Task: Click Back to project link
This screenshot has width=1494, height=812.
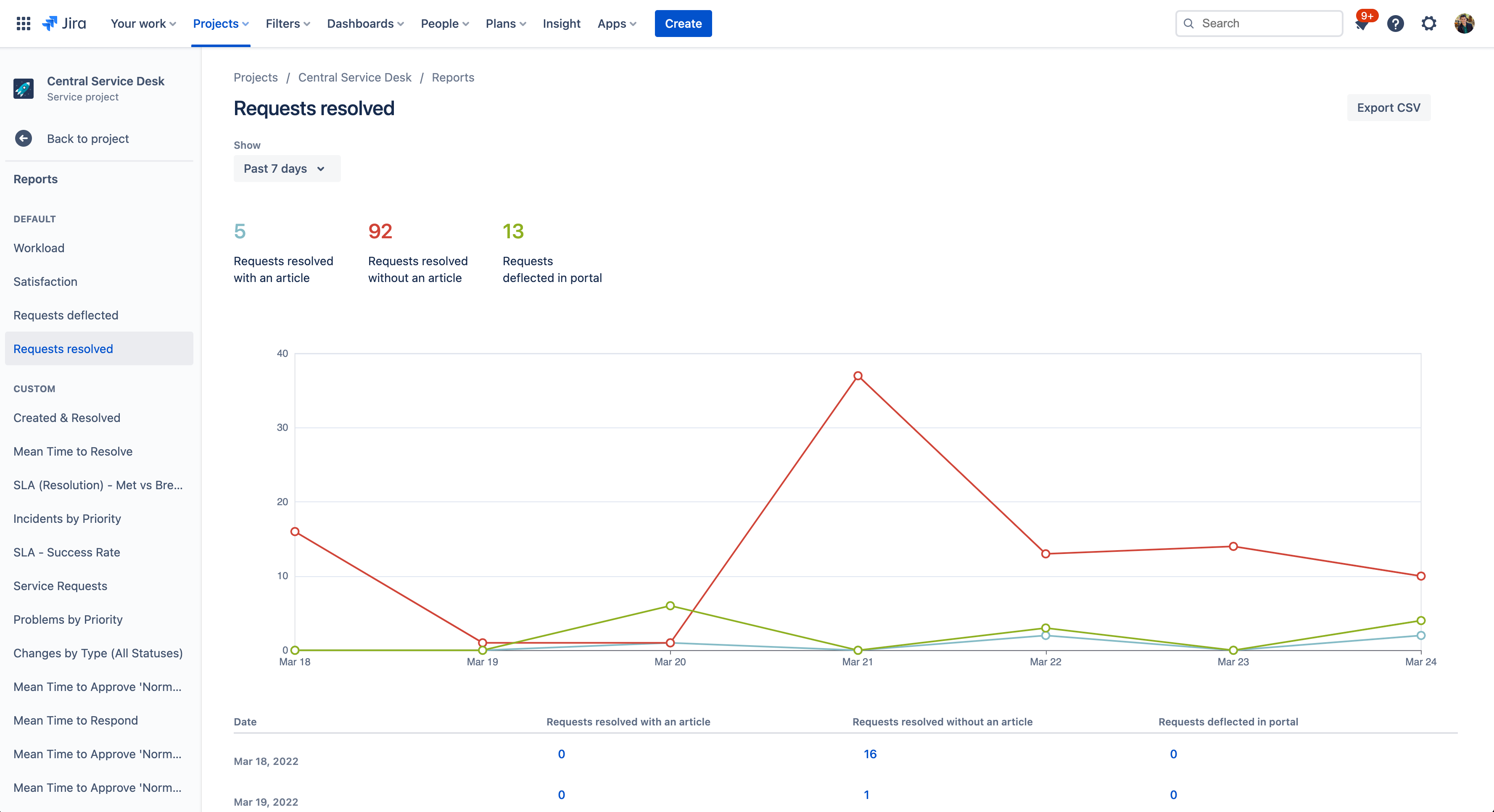Action: 88,138
